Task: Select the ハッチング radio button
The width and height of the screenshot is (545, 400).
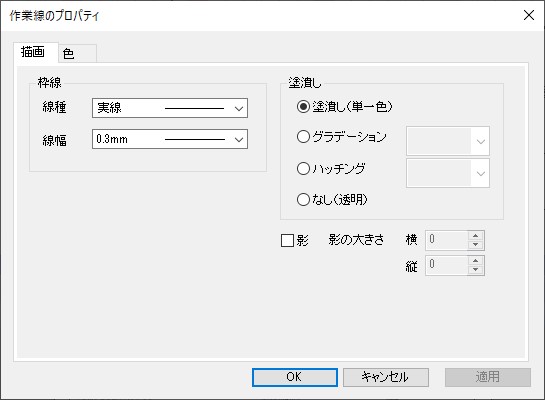Action: [x=303, y=169]
